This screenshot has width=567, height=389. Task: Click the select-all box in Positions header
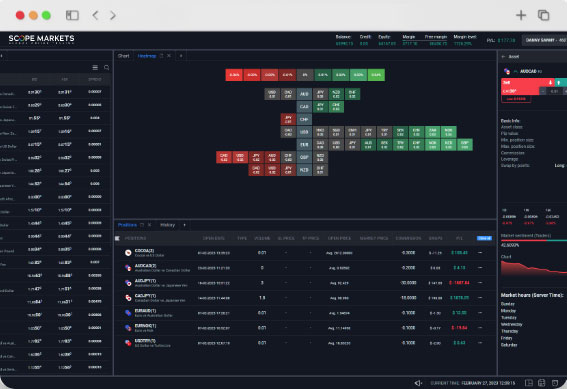tap(118, 238)
